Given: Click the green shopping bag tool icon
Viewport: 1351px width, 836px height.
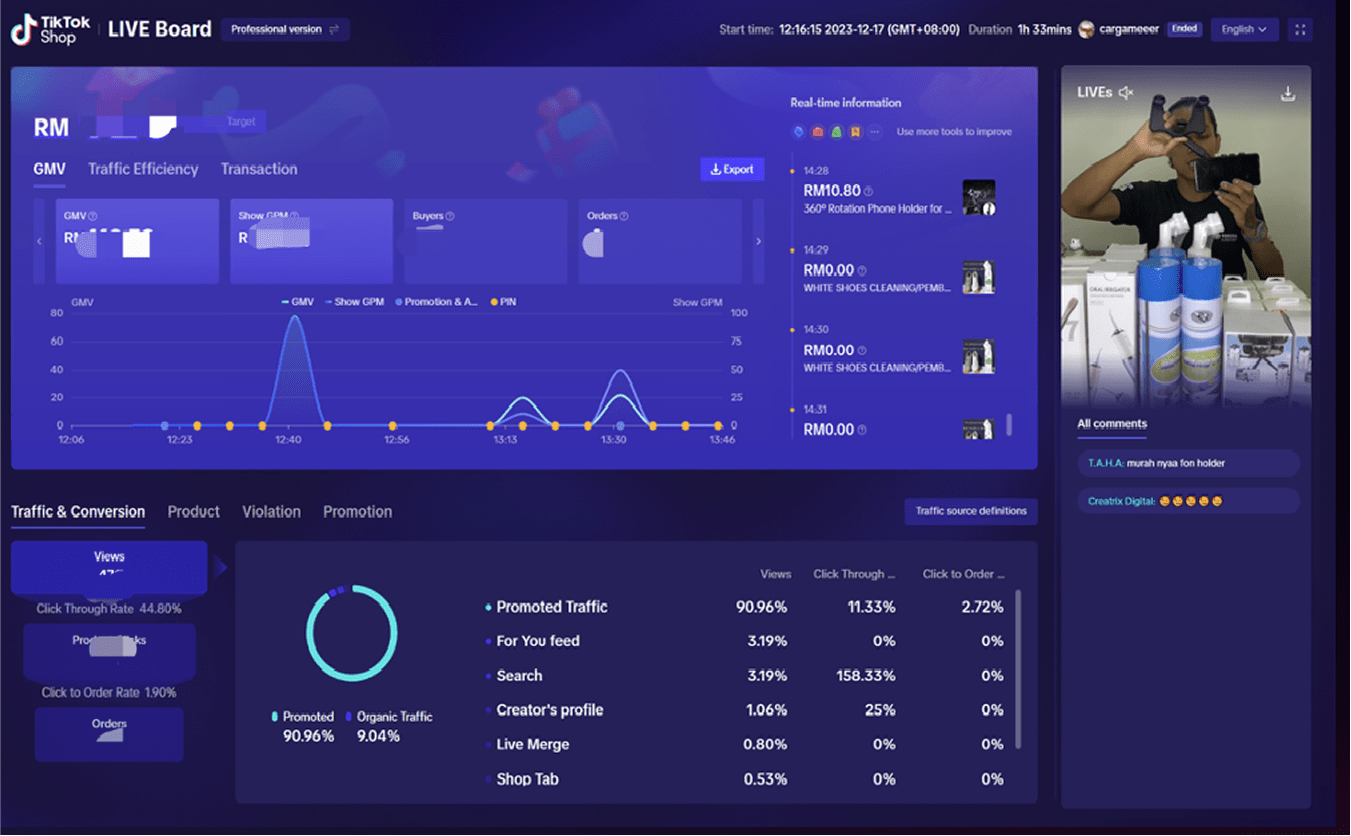Looking at the screenshot, I should pyautogui.click(x=836, y=132).
